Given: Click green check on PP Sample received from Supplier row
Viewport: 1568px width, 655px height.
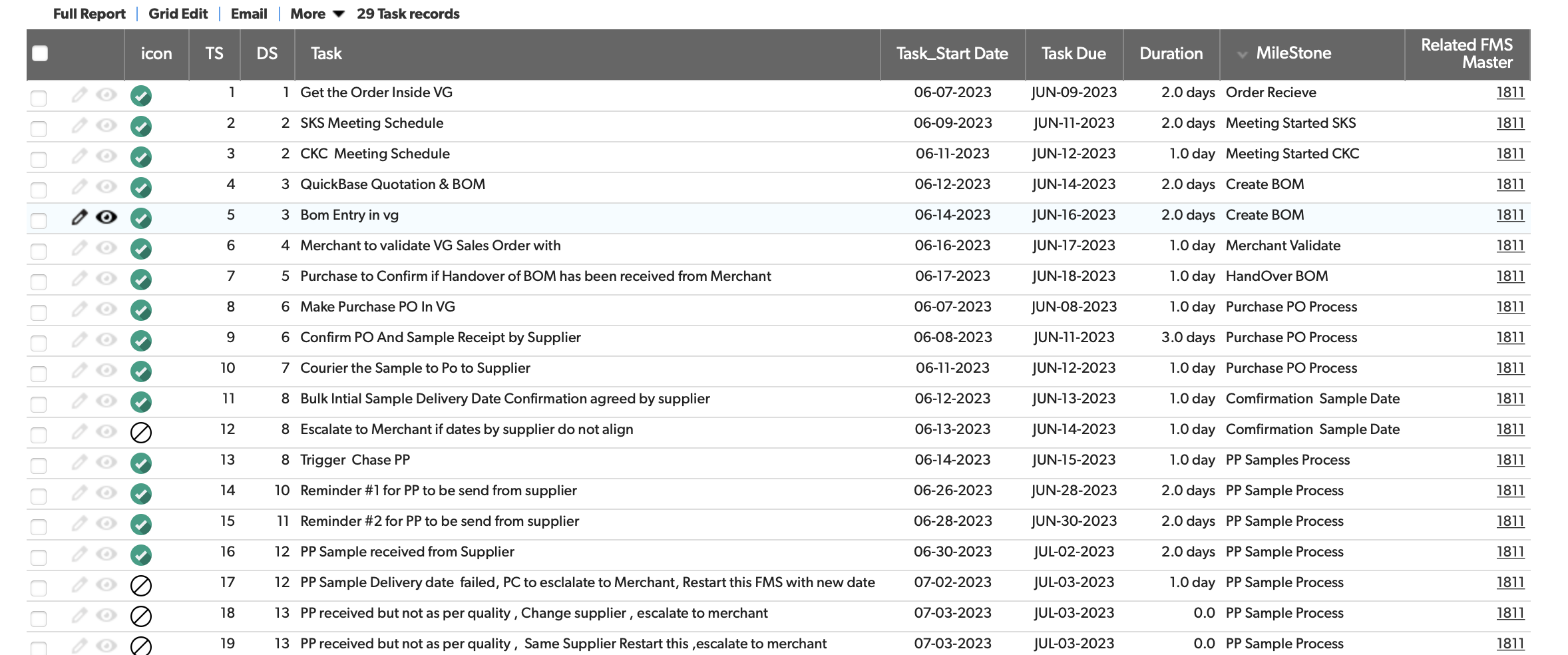Looking at the screenshot, I should point(141,555).
